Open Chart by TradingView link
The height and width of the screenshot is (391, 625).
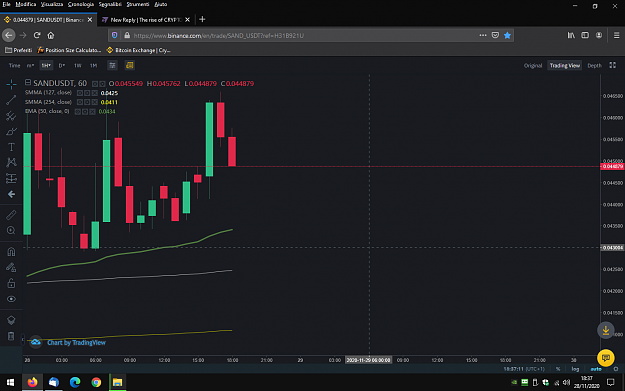click(x=76, y=342)
